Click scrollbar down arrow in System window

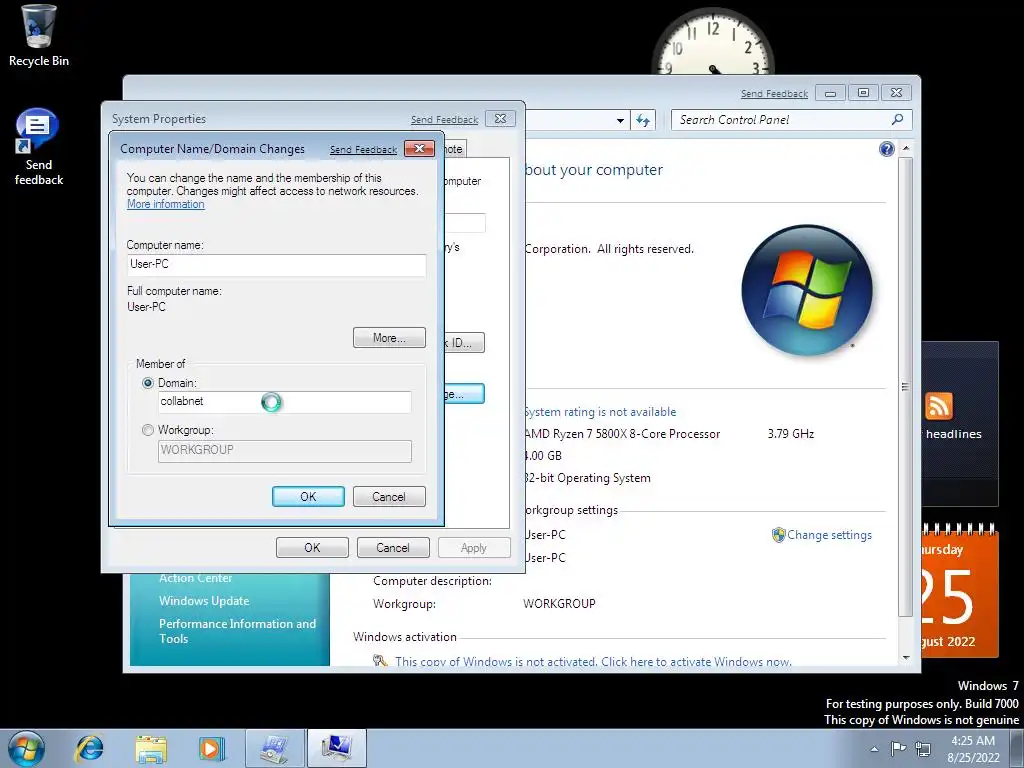[x=906, y=658]
